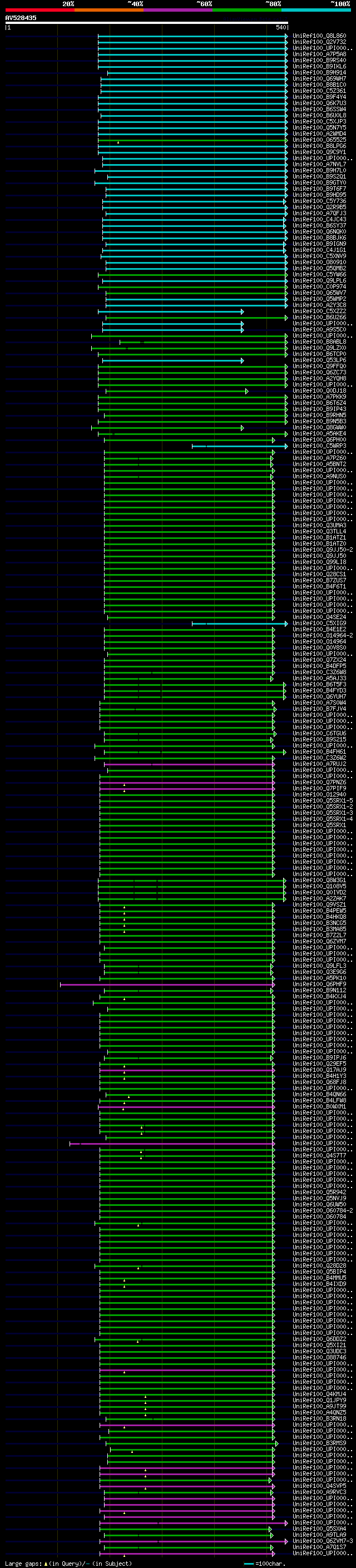Screen dimensions: 356x1568
Task: Click hit UniRef100_A9NUS0
Action: click(319, 477)
